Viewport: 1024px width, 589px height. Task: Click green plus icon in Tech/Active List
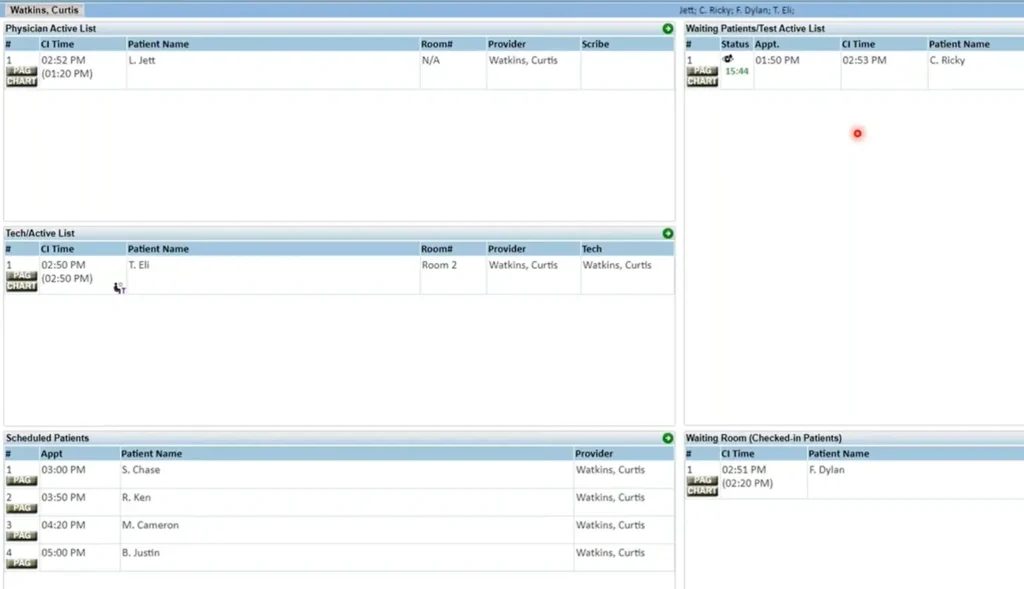[667, 234]
